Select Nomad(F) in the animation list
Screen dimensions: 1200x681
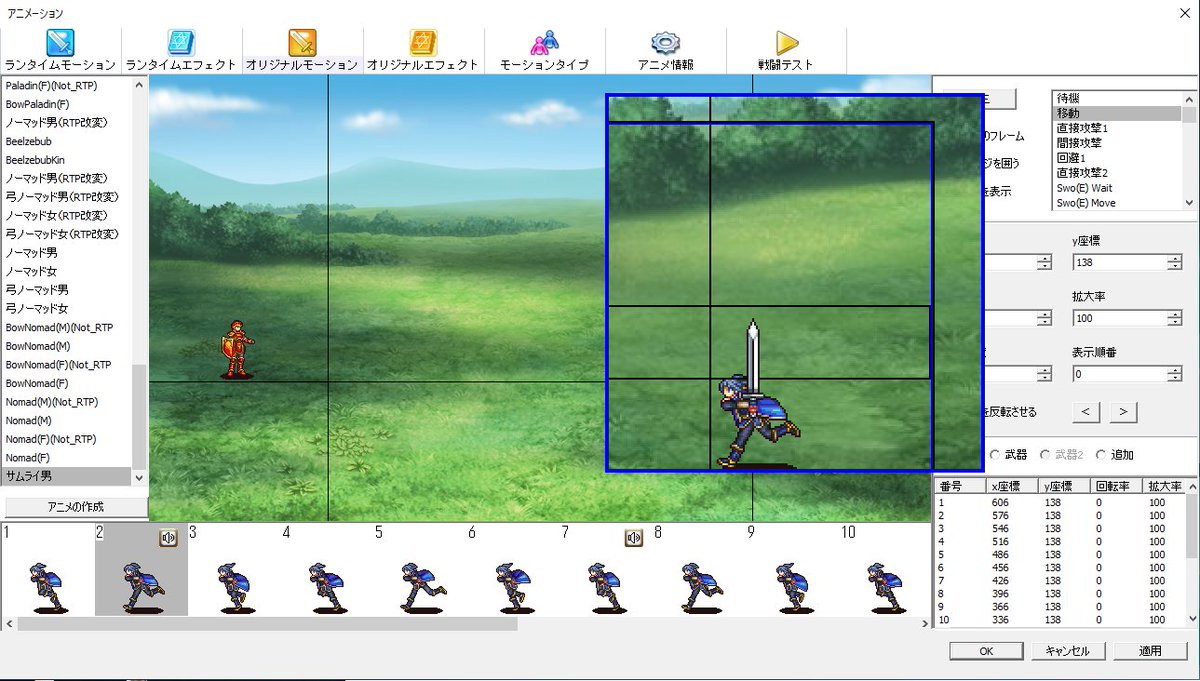coord(66,457)
